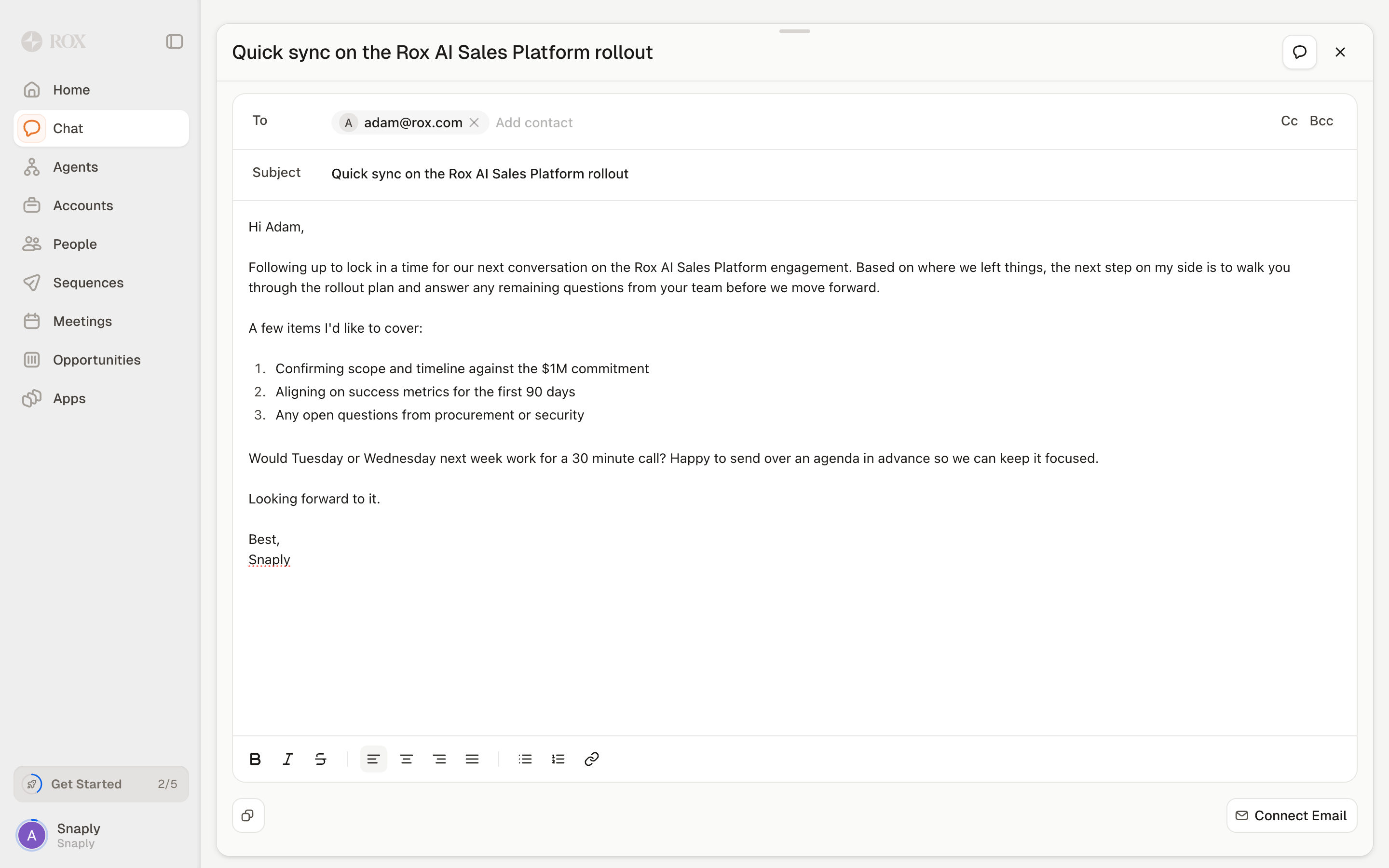Viewport: 1389px width, 868px height.
Task: Select justify text alignment
Action: 472,759
